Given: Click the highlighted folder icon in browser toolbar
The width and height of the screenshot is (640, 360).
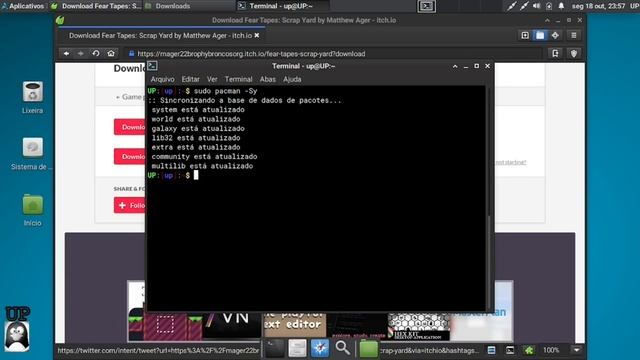Looking at the screenshot, I should click(540, 36).
